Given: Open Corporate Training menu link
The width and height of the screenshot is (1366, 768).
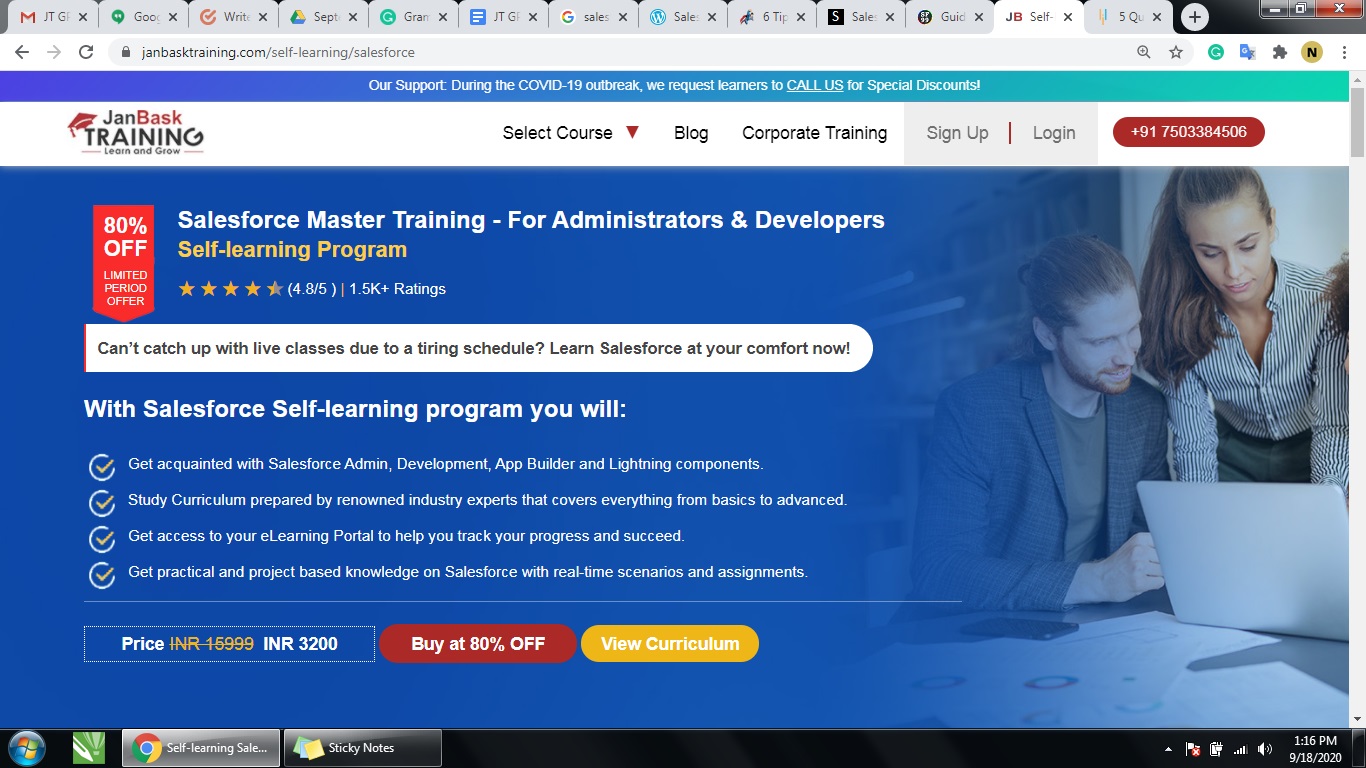Looking at the screenshot, I should 814,133.
